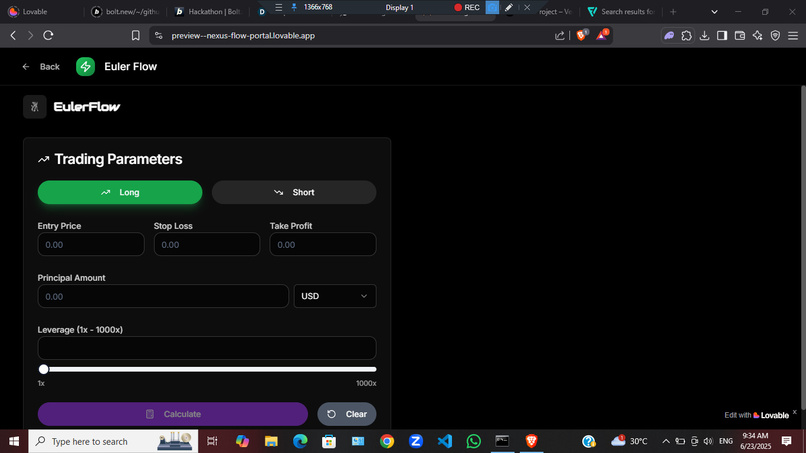Open the Brave Wallet icon
The height and width of the screenshot is (453, 806).
[x=740, y=35]
